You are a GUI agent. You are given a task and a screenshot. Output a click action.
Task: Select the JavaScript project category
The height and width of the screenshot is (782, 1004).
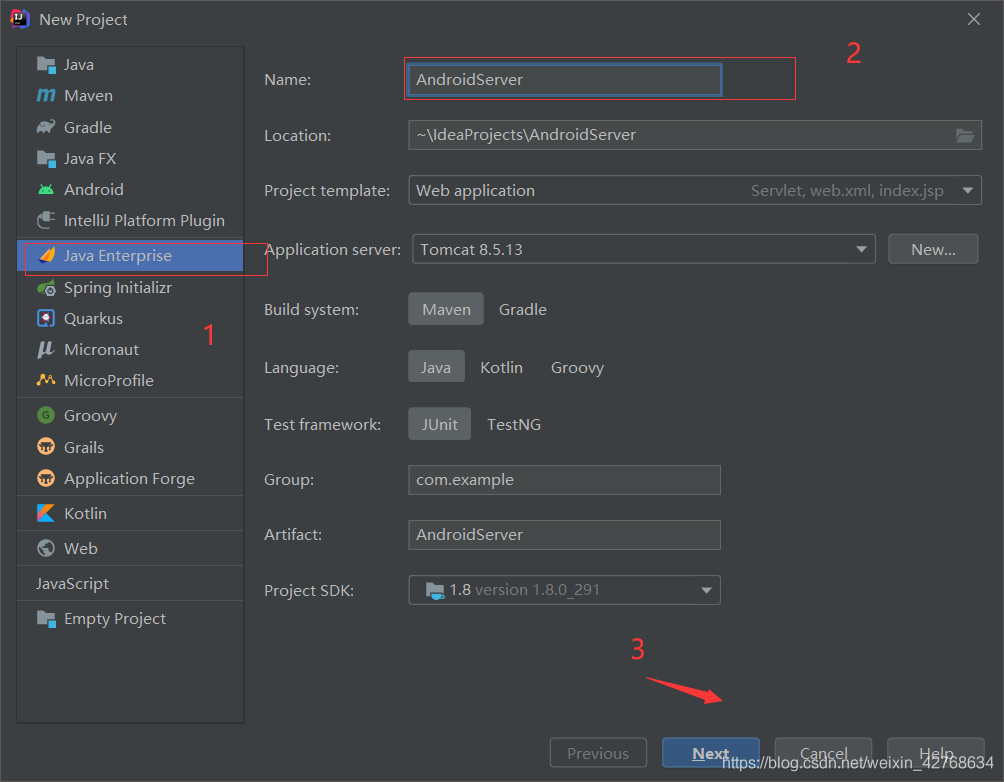pyautogui.click(x=130, y=583)
